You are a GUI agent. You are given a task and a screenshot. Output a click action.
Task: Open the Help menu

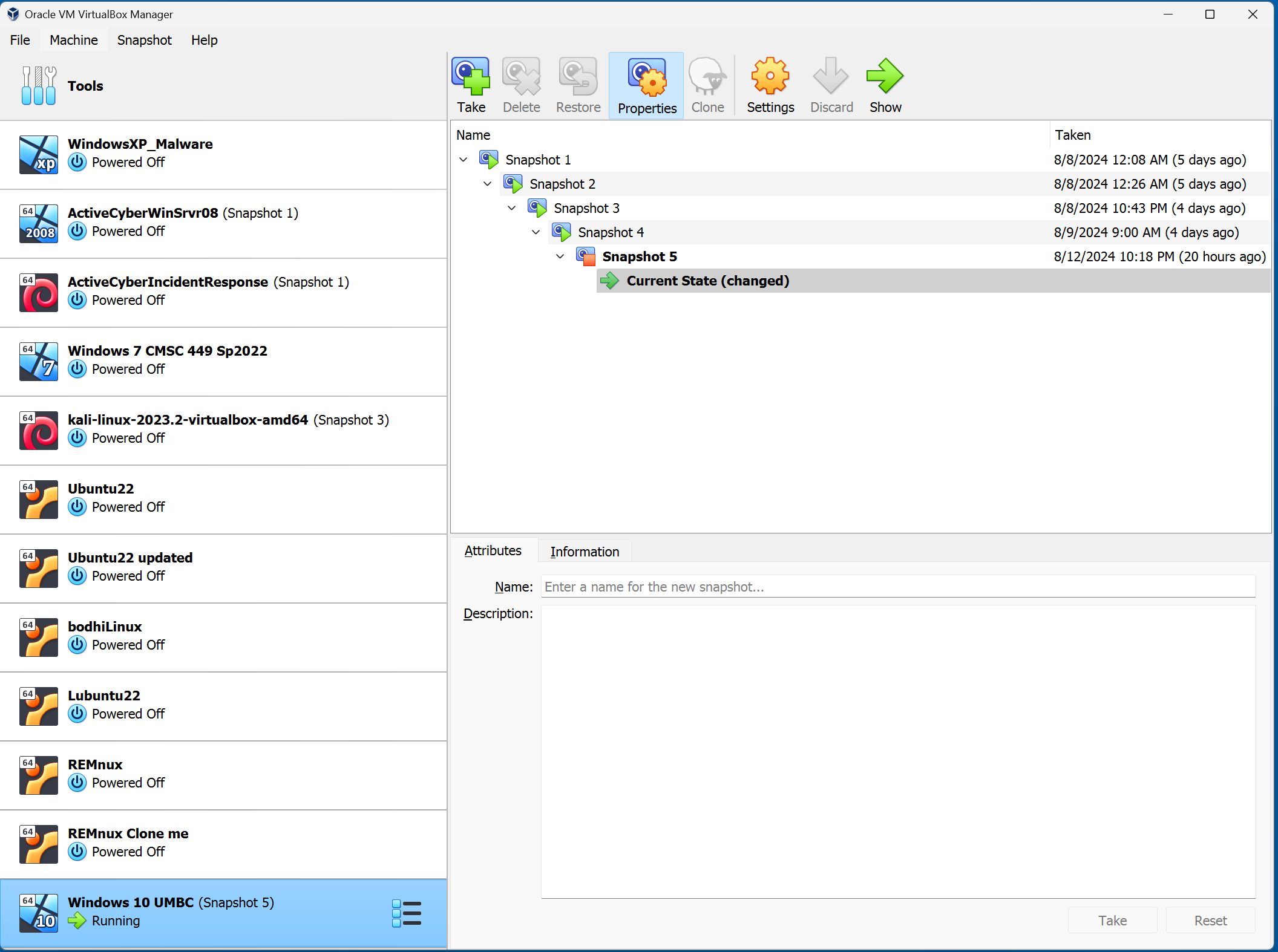pyautogui.click(x=205, y=40)
